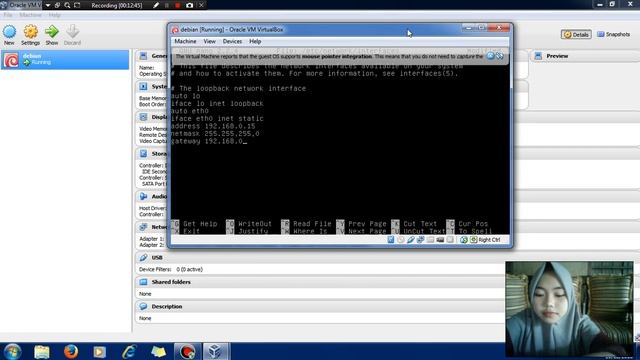640x360 pixels.
Task: Click the System section header icon
Action: click(x=143, y=87)
